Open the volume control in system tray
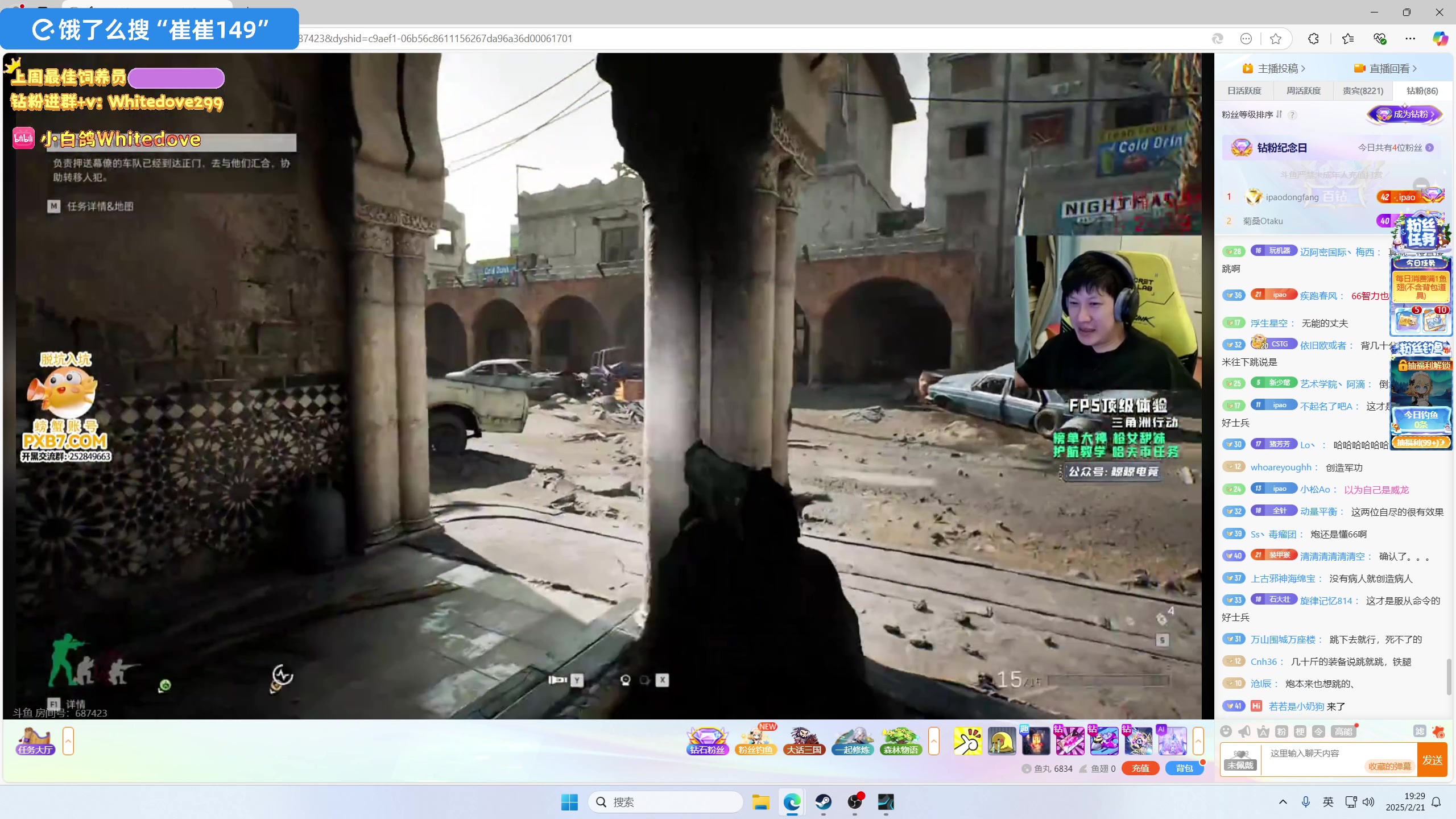This screenshot has width=1456, height=819. pyautogui.click(x=1369, y=802)
